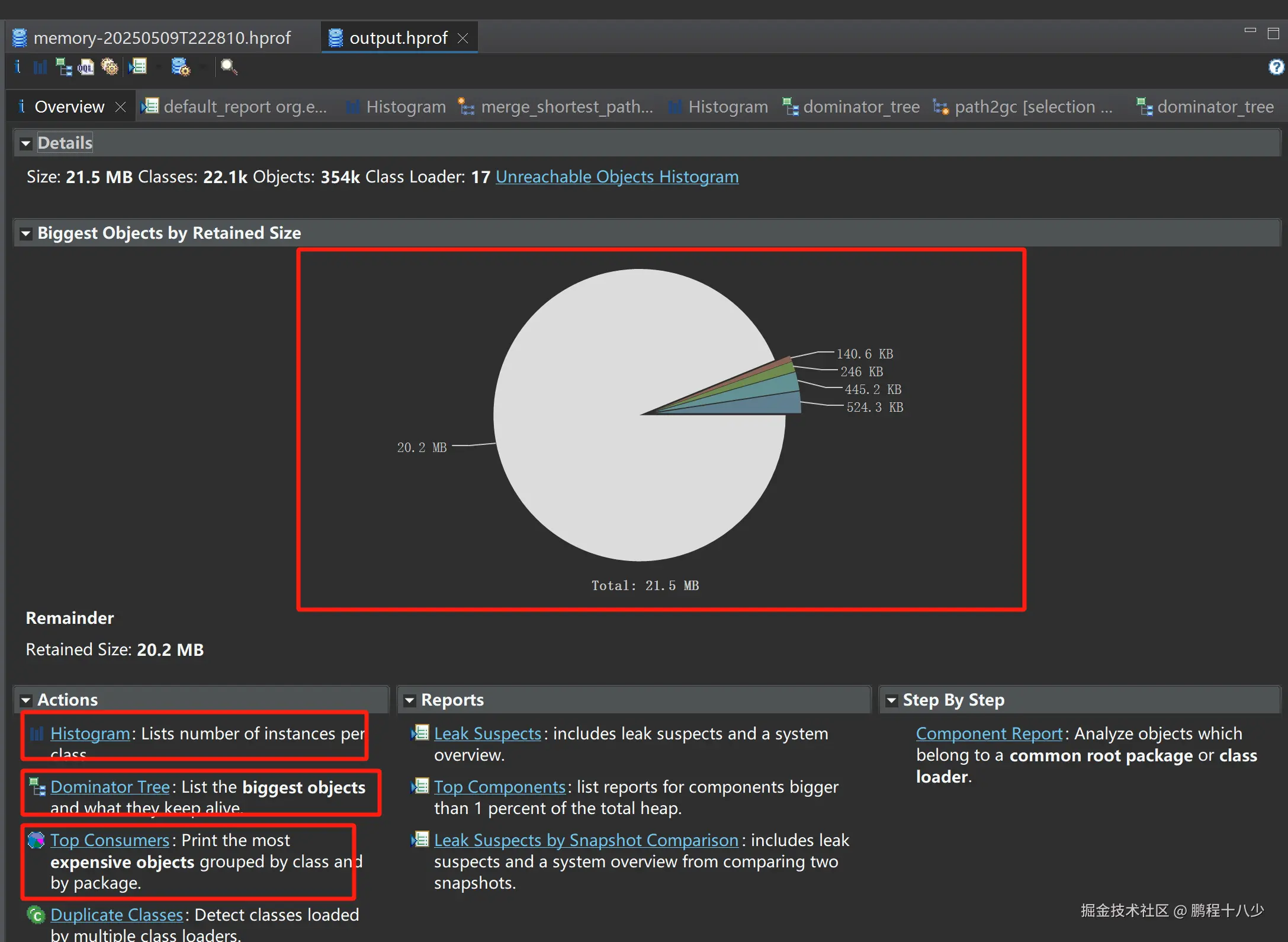Collapse the Step By Step section
Image resolution: width=1288 pixels, height=942 pixels.
tap(891, 700)
